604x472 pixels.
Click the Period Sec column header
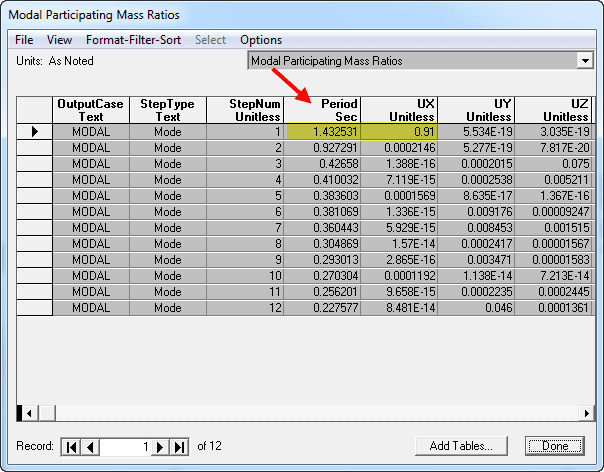pyautogui.click(x=322, y=110)
